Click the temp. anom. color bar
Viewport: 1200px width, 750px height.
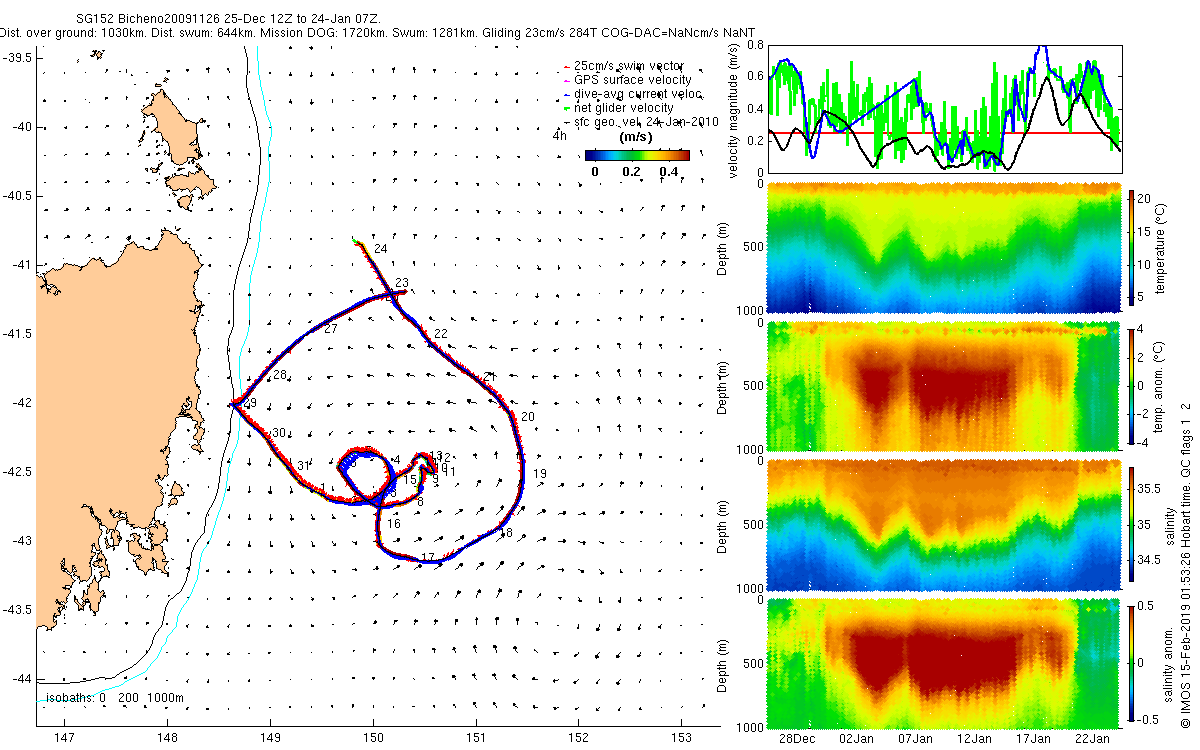[1133, 385]
